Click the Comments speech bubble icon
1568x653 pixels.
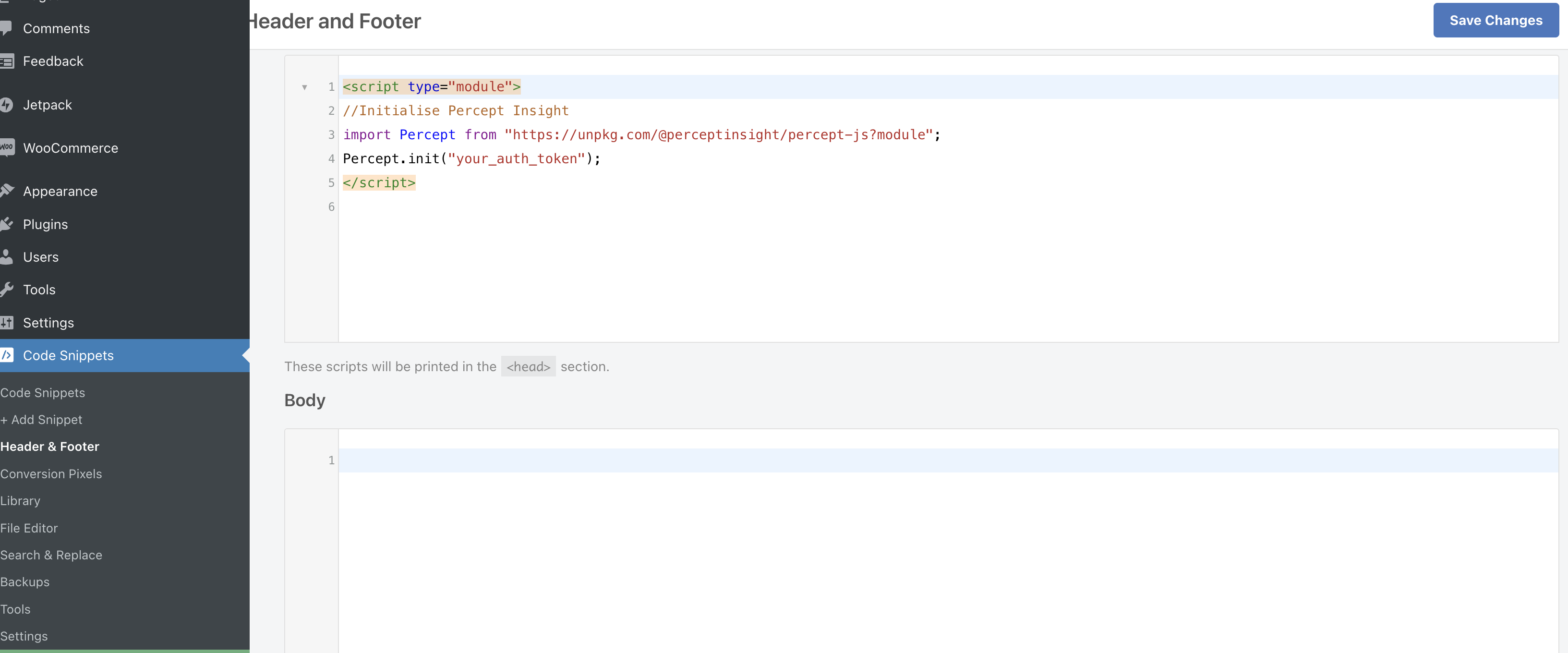pyautogui.click(x=6, y=28)
